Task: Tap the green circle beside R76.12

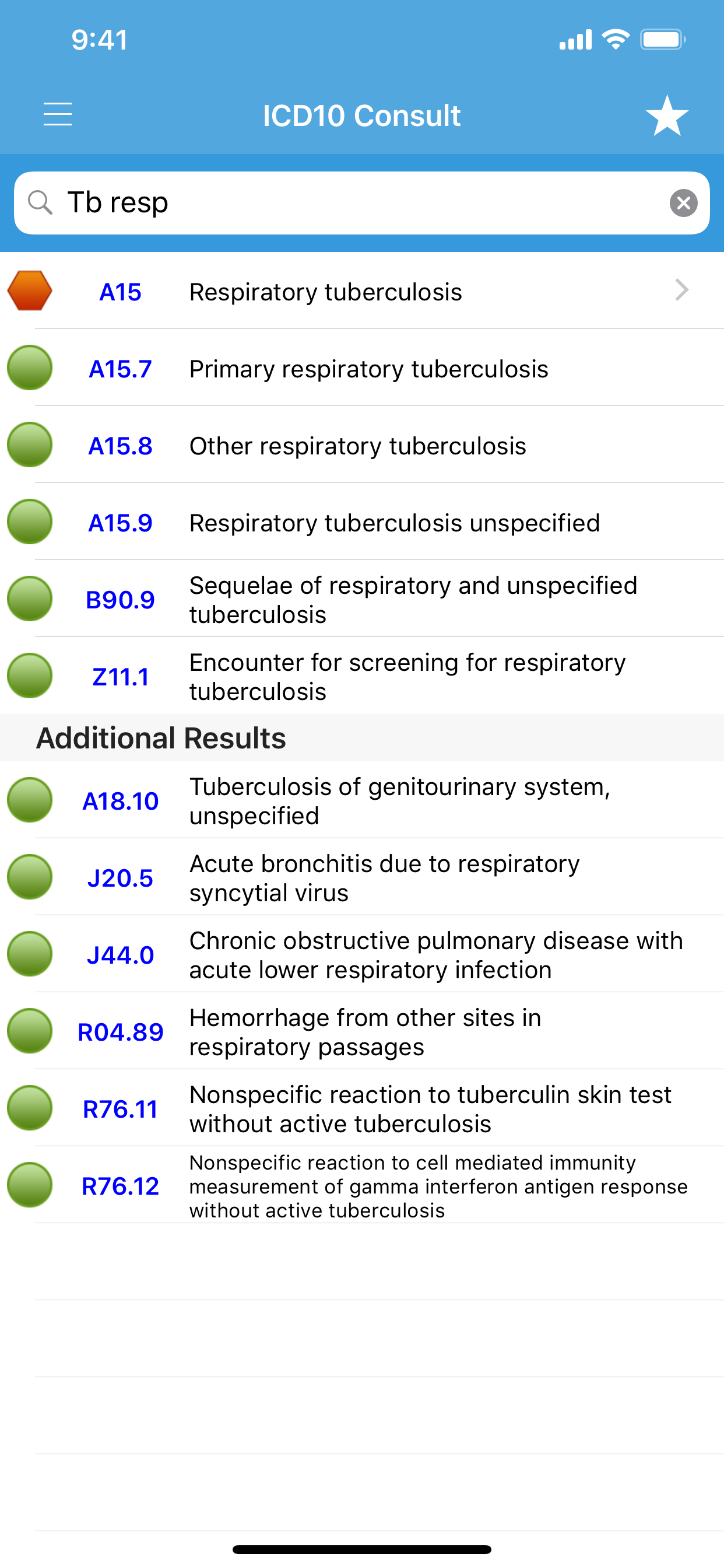Action: 30,1185
